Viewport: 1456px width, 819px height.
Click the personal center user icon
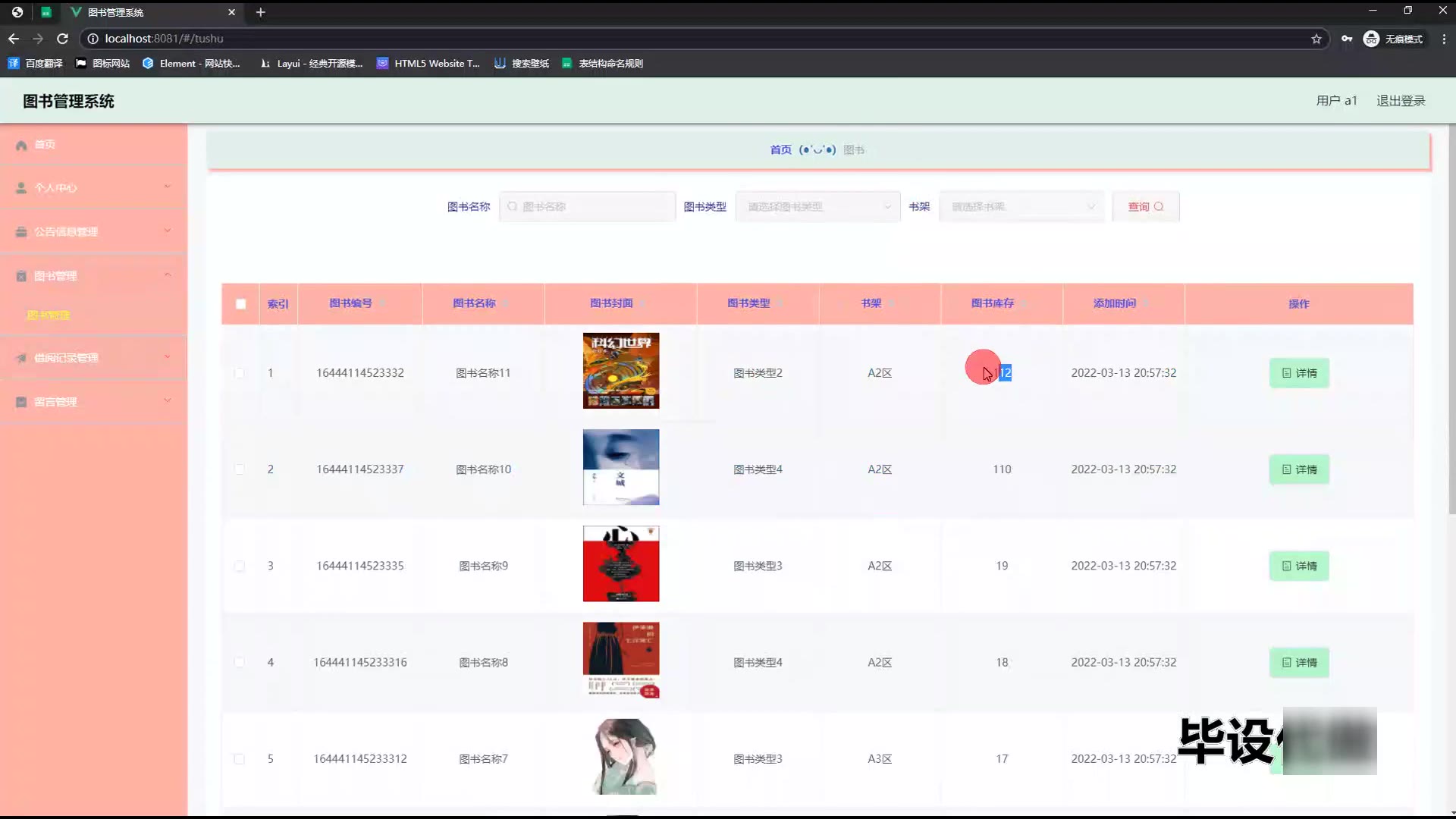coord(21,188)
